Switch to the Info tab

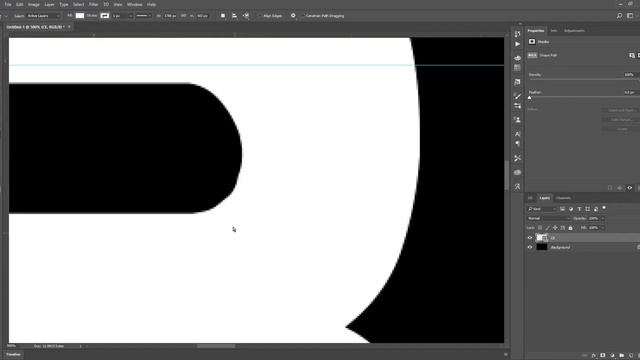554,31
